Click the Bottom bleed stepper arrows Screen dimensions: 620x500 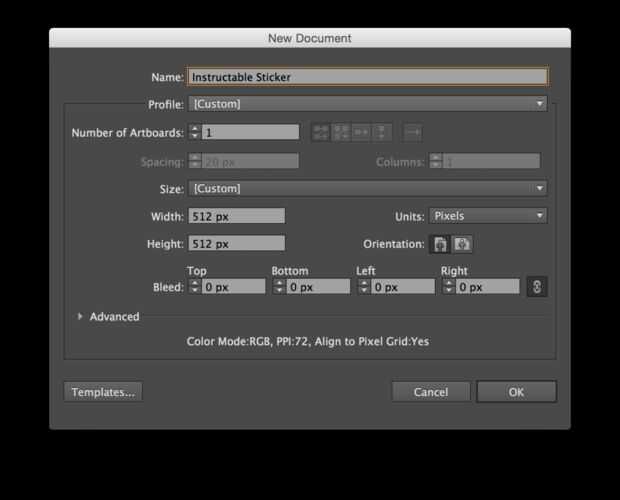pos(279,287)
